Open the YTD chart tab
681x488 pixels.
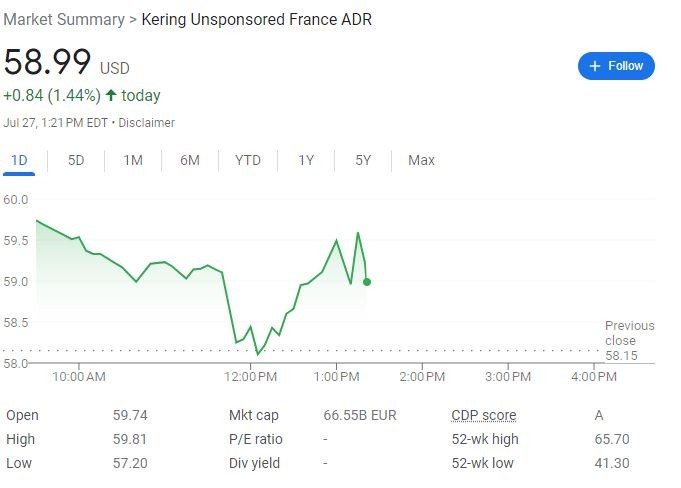(248, 160)
